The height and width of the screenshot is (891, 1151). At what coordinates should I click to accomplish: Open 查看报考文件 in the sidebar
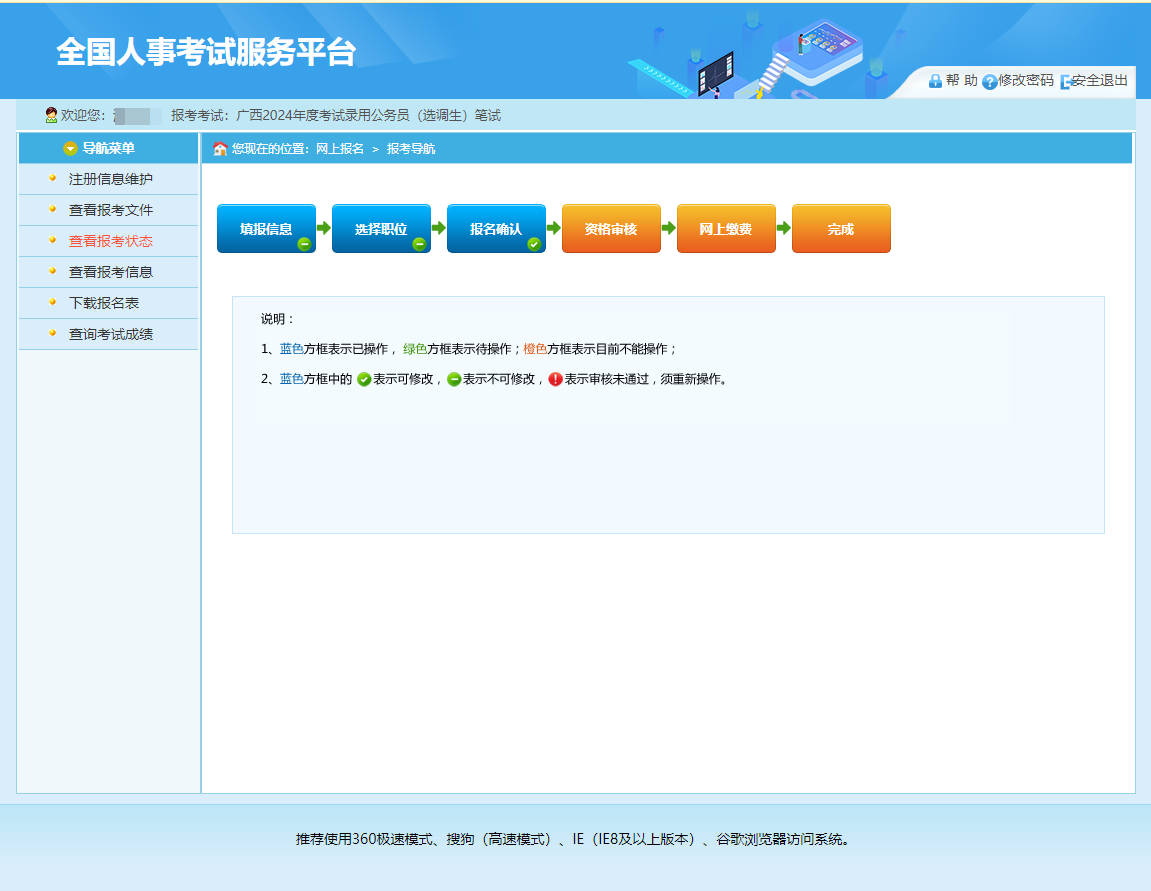click(x=110, y=211)
